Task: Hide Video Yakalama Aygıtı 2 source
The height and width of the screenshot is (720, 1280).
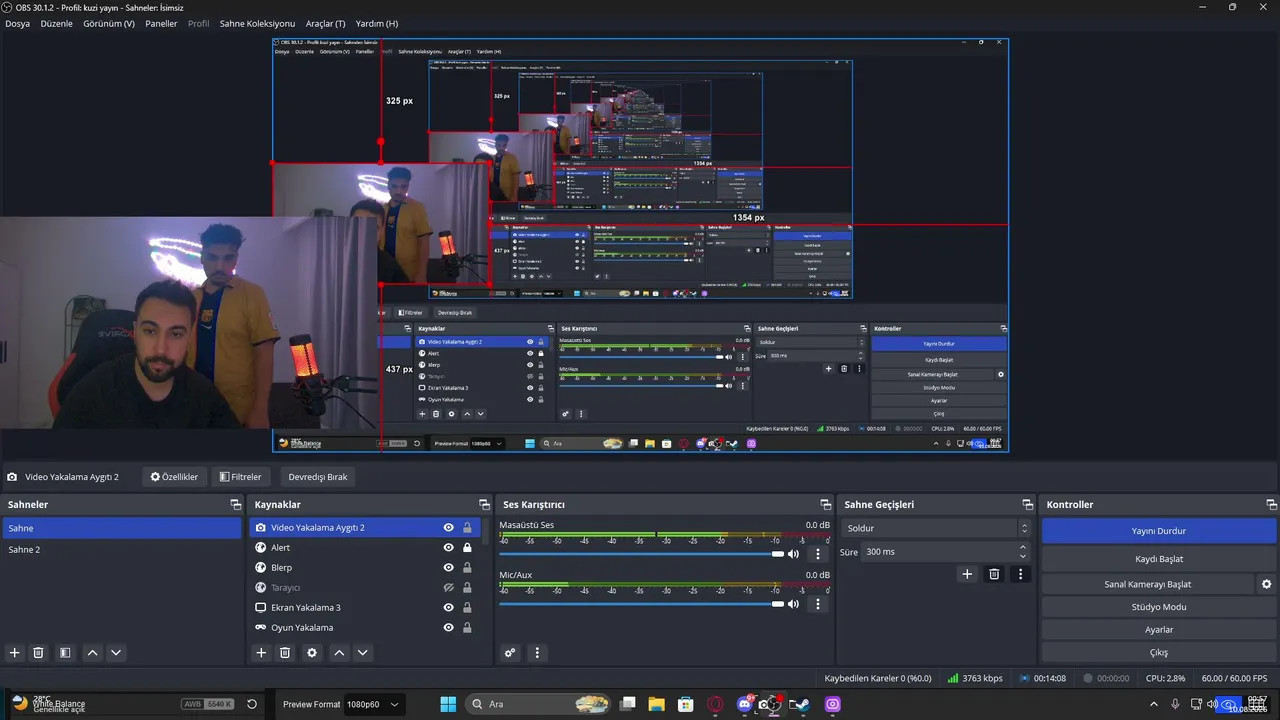Action: tap(449, 528)
